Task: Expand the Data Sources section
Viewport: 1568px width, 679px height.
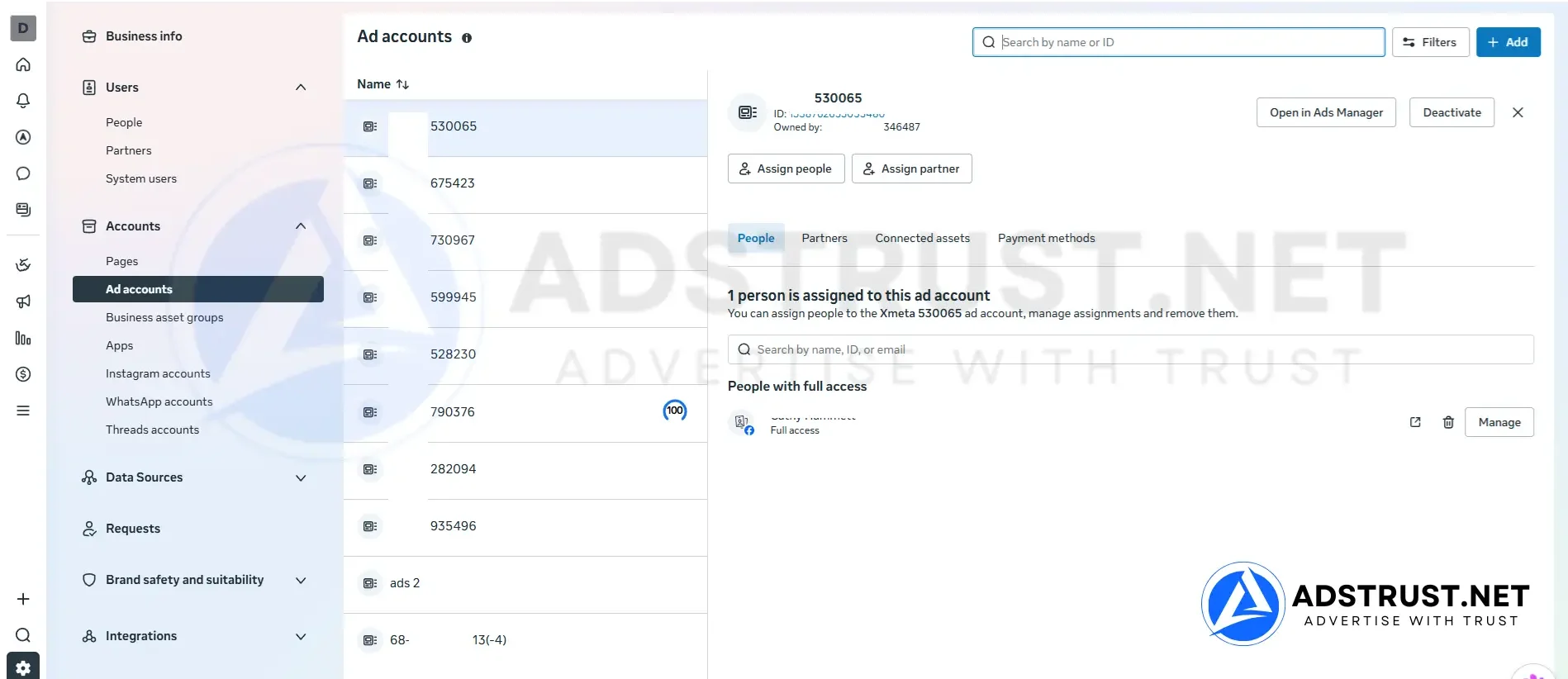Action: pos(301,477)
